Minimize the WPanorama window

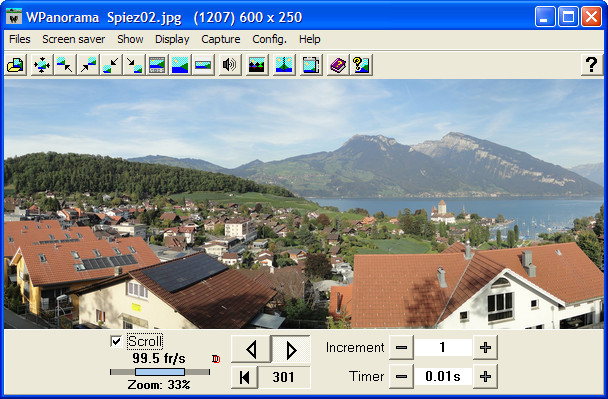(x=545, y=17)
